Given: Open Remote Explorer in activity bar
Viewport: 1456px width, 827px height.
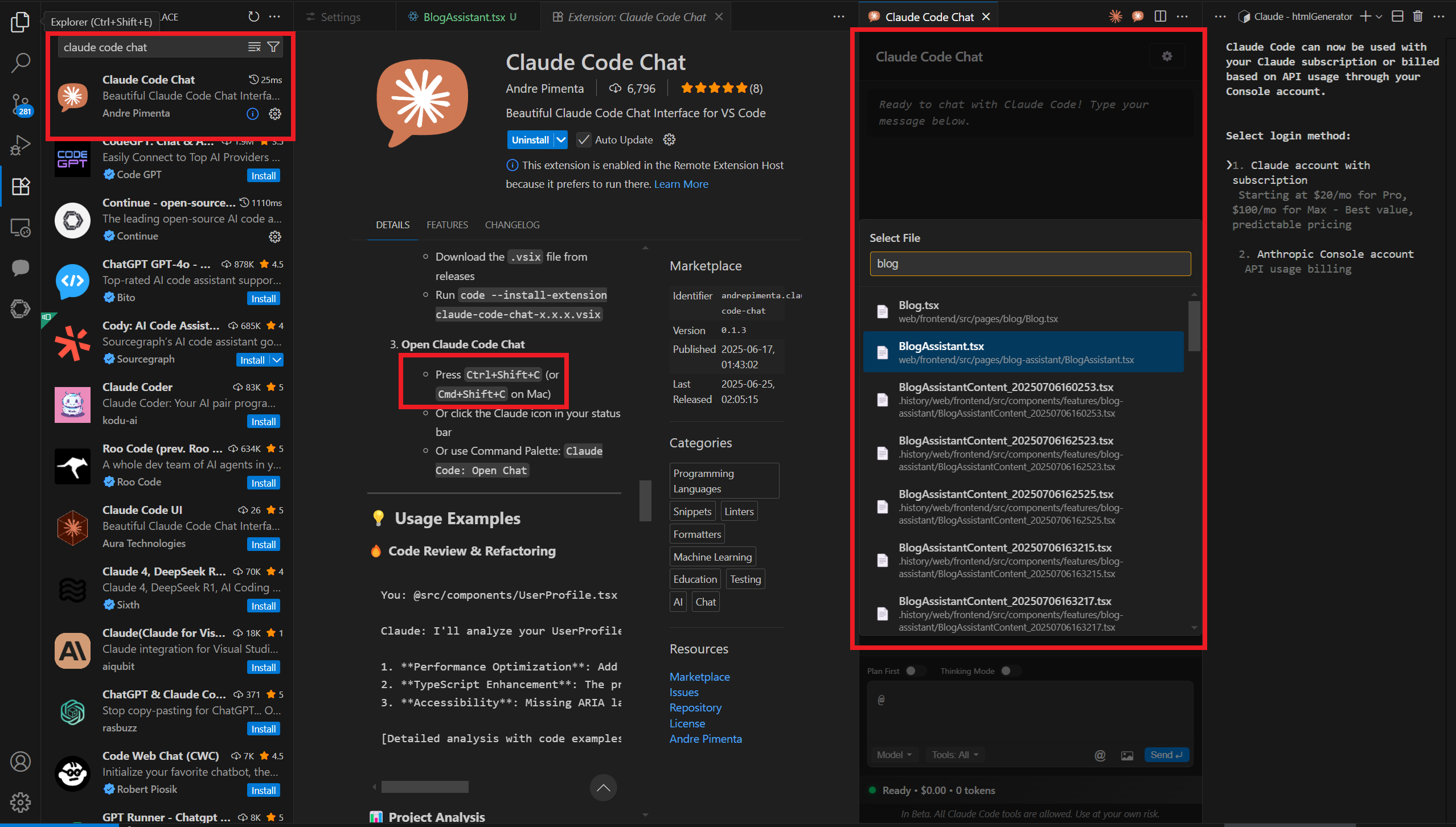Looking at the screenshot, I should [20, 228].
